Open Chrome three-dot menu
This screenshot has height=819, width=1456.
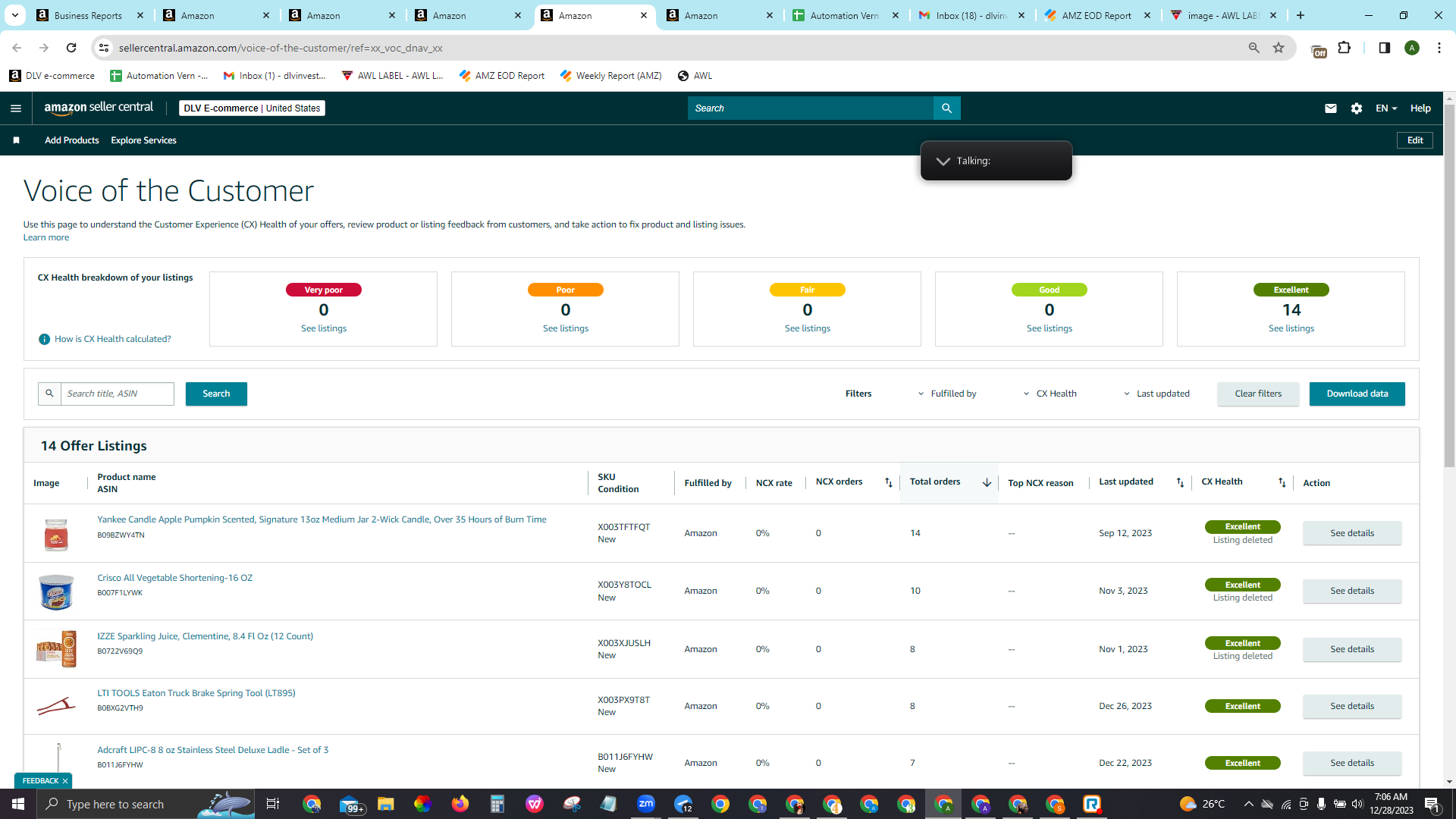(1439, 48)
